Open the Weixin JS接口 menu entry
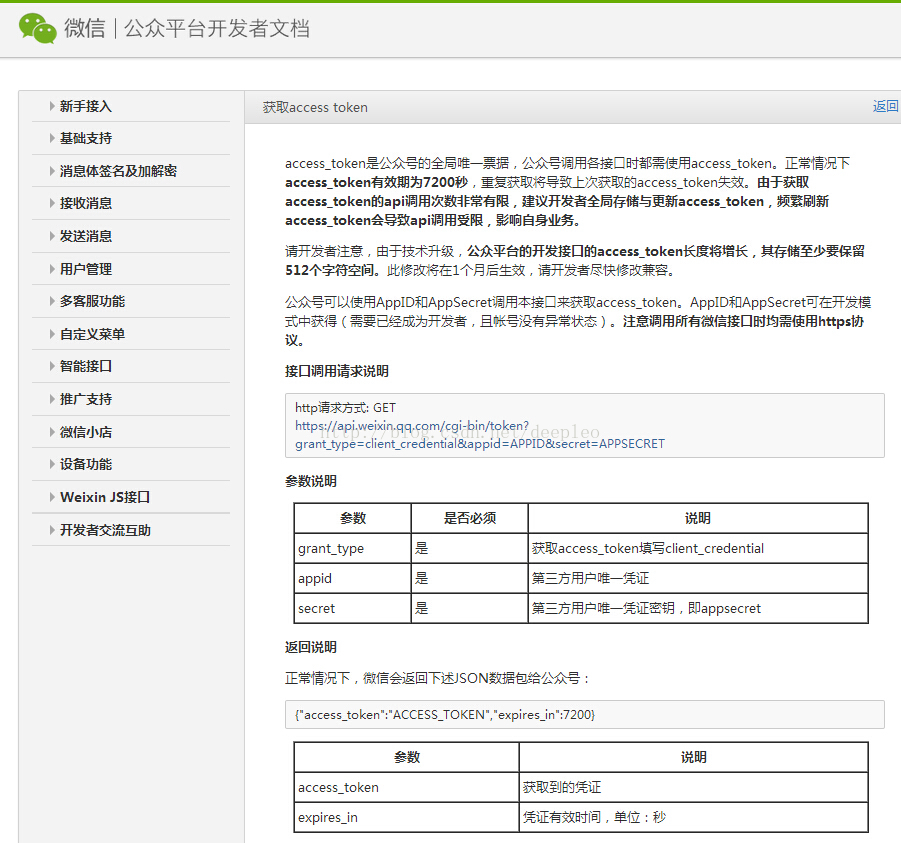Image resolution: width=901 pixels, height=843 pixels. tap(105, 497)
